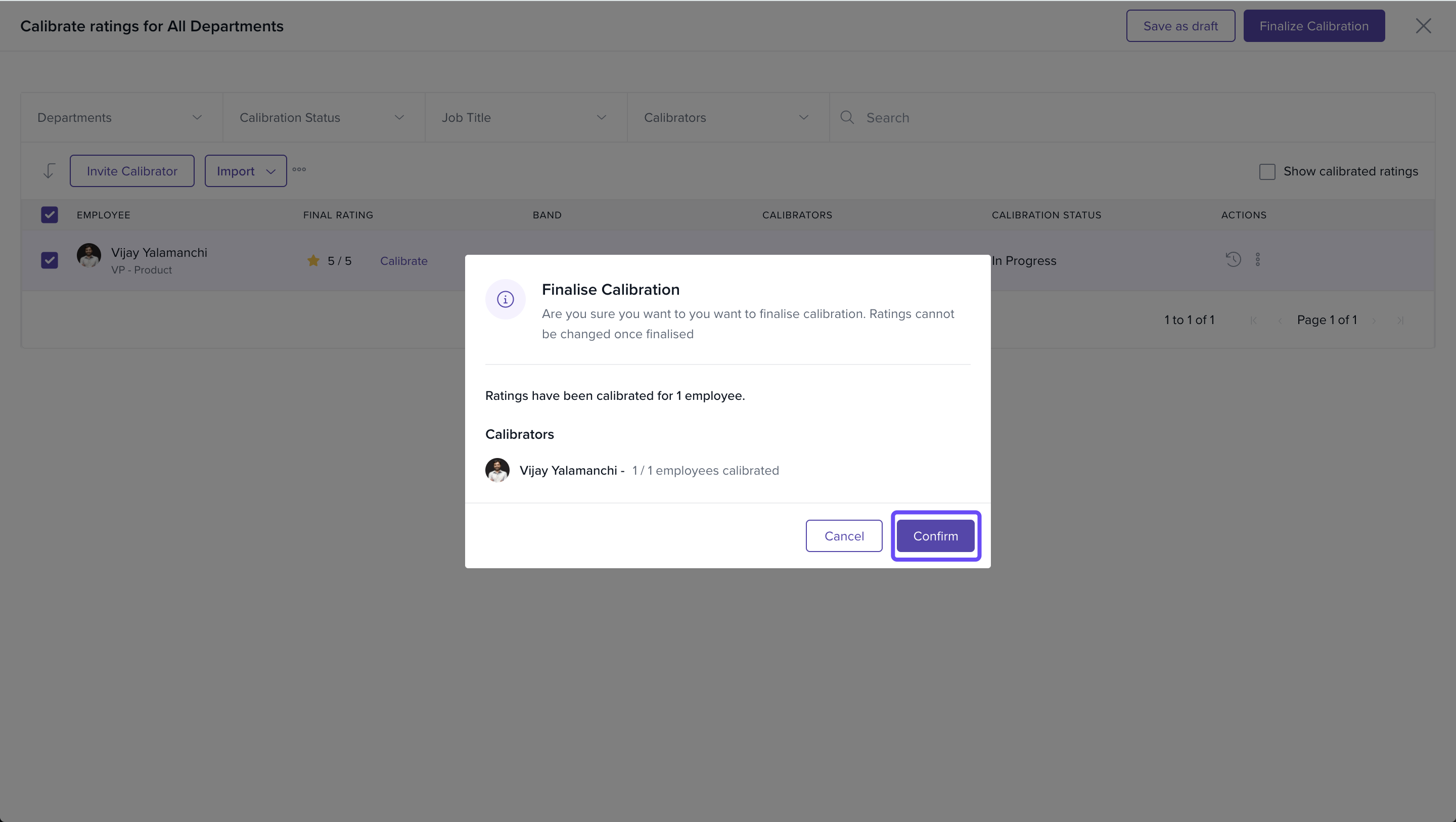This screenshot has height=822, width=1456.
Task: Click the search magnifier icon
Action: [847, 118]
